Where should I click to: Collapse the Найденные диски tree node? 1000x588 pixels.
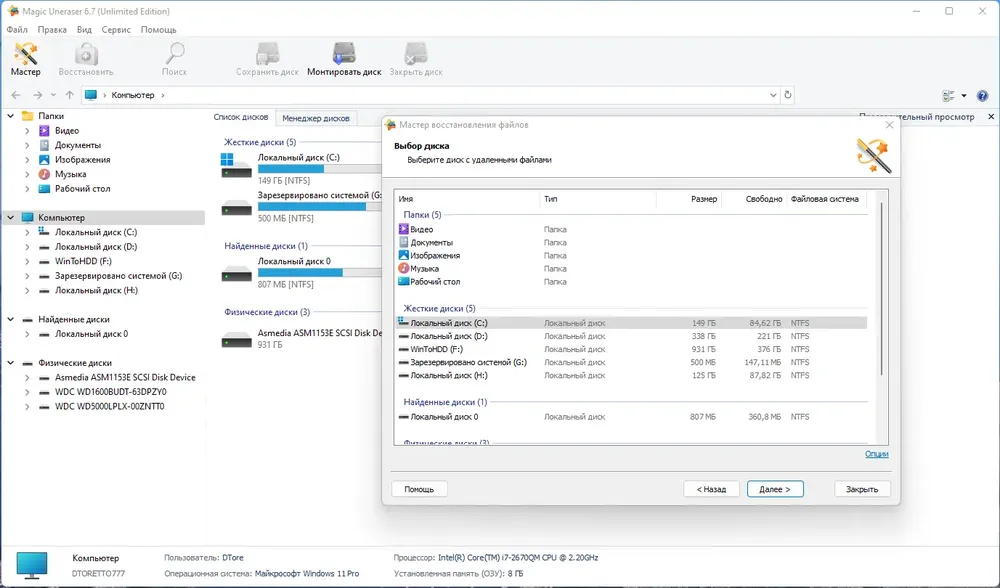(x=11, y=319)
